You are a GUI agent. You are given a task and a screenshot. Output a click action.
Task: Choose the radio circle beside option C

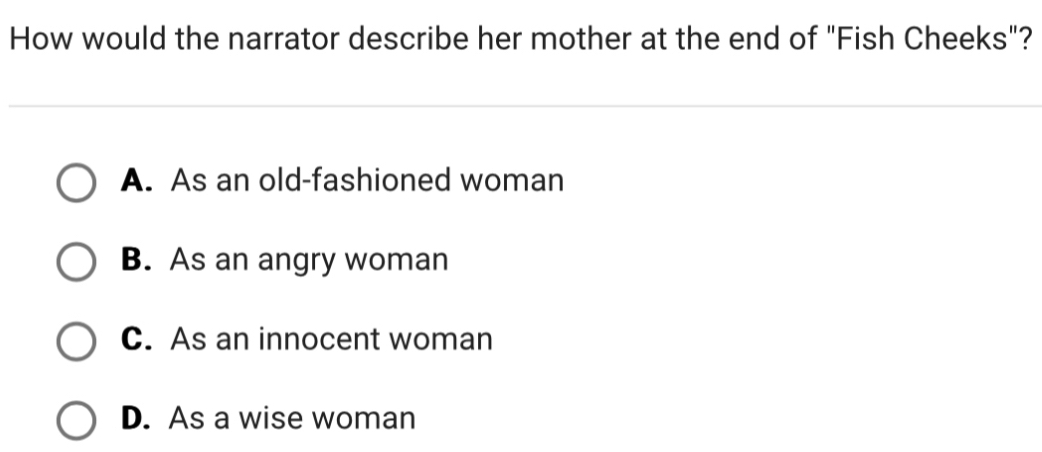(x=76, y=341)
